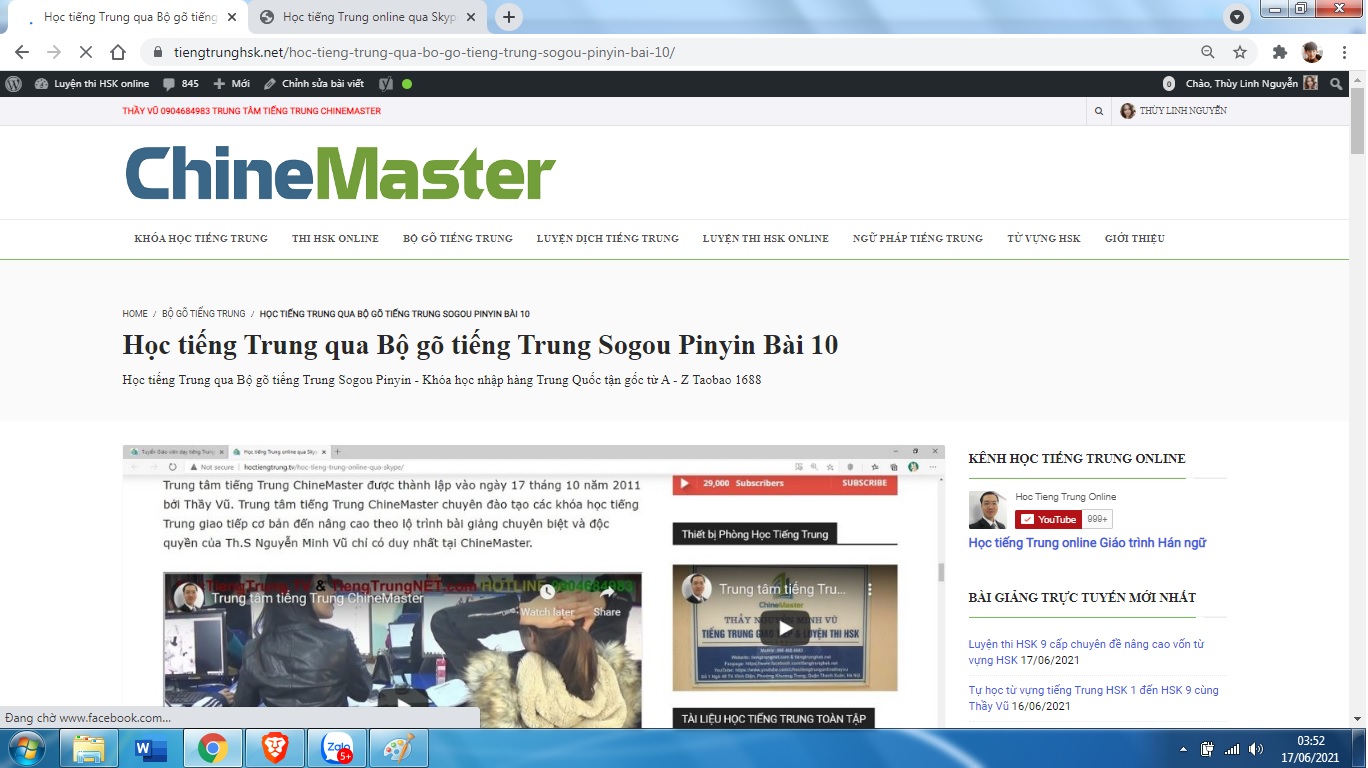The height and width of the screenshot is (768, 1368).
Task: Select TỪ VỰNG HSK in navigation
Action: coord(1043,238)
